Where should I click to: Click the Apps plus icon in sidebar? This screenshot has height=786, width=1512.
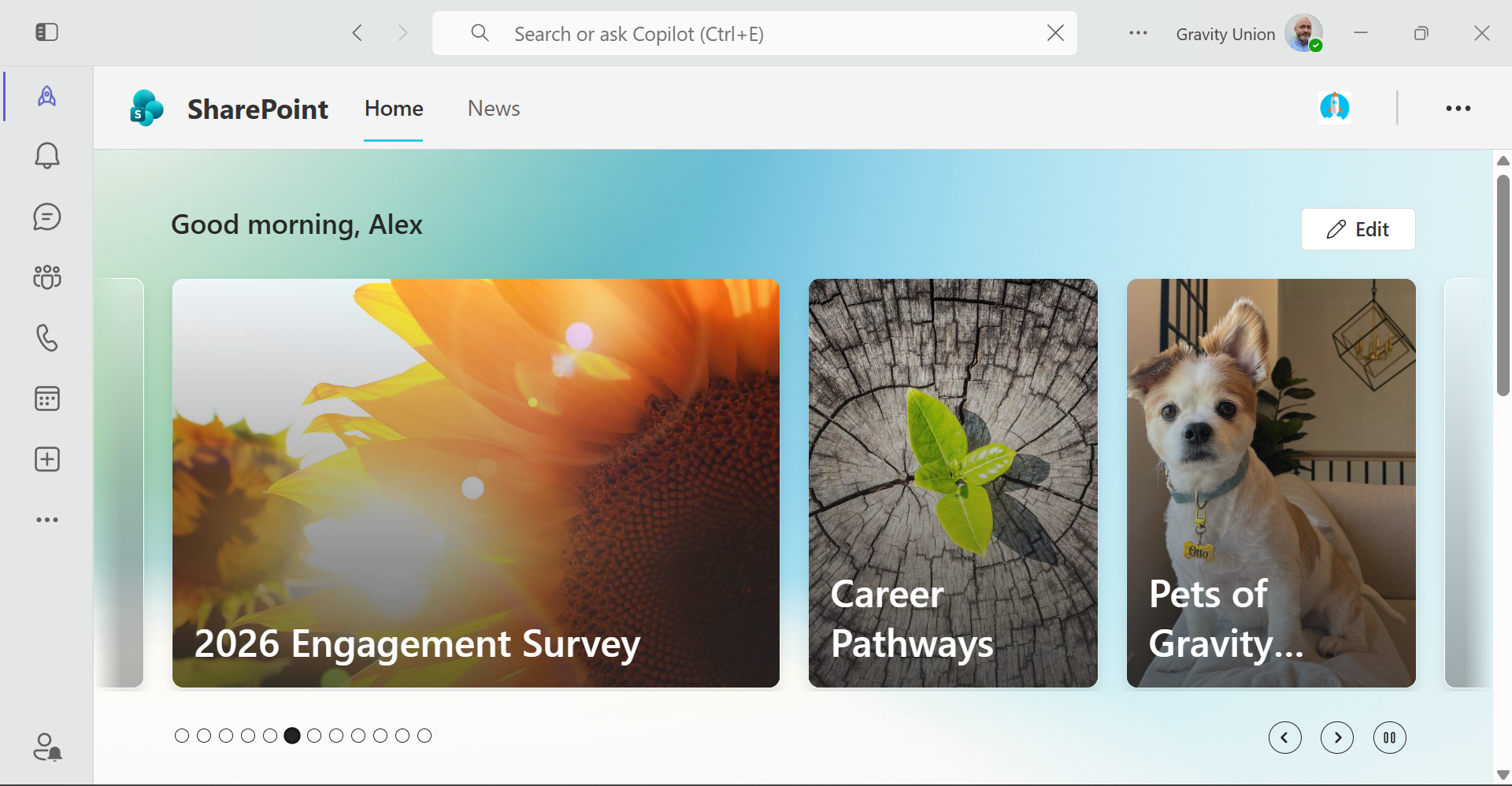click(47, 459)
